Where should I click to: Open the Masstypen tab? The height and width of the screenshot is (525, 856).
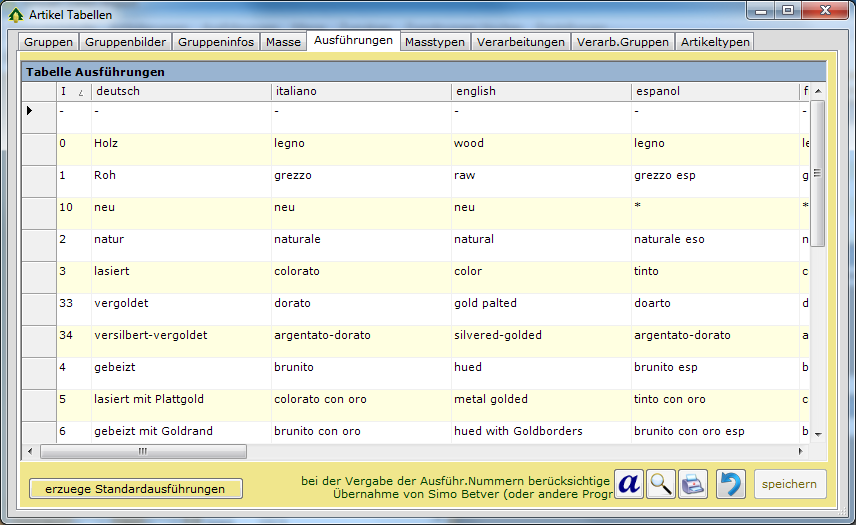click(x=435, y=42)
